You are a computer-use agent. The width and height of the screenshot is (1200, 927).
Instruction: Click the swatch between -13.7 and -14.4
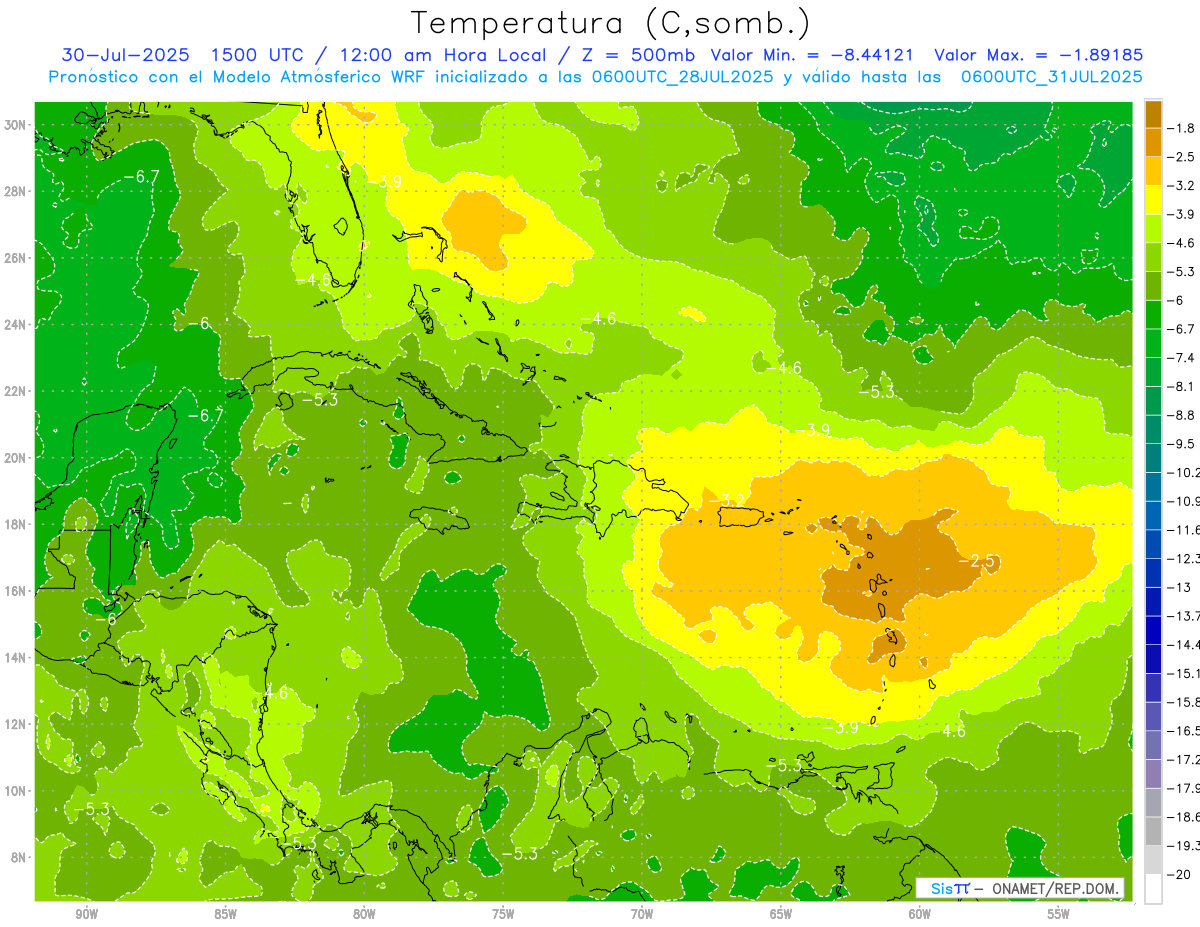click(1153, 630)
